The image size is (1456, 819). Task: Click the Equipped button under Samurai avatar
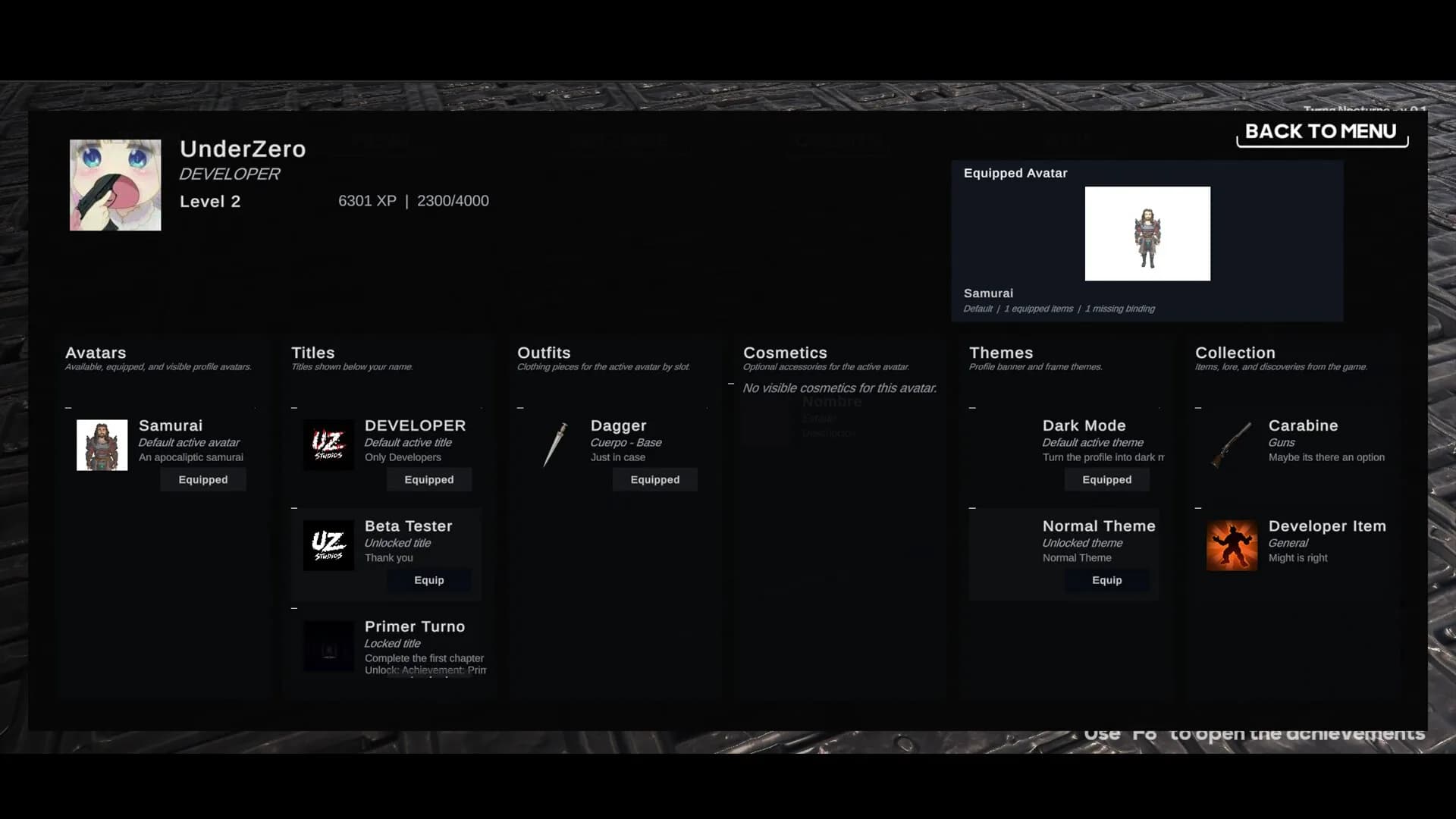203,479
